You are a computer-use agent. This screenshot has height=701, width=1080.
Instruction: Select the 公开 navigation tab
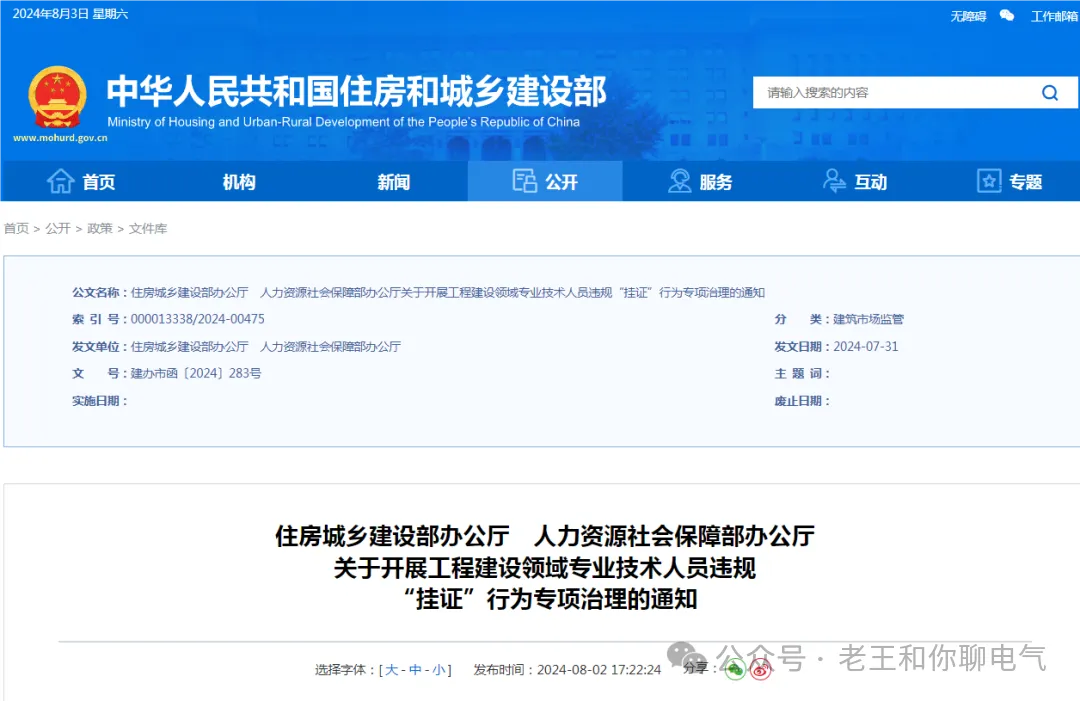click(x=545, y=182)
